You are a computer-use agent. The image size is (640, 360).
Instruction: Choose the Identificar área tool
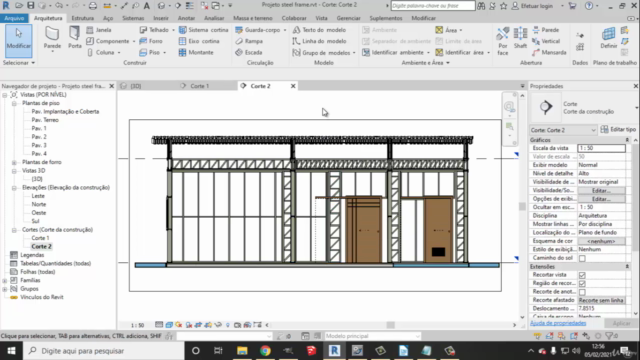click(460, 53)
